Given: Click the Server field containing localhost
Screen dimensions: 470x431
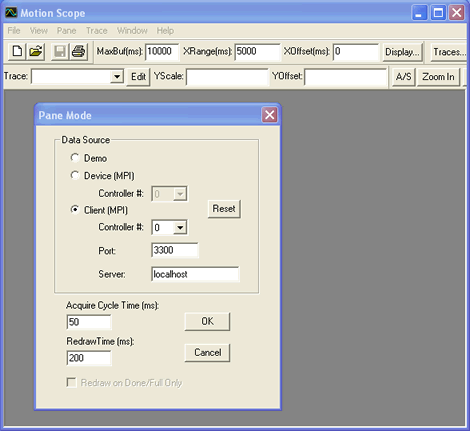Looking at the screenshot, I should pyautogui.click(x=195, y=274).
